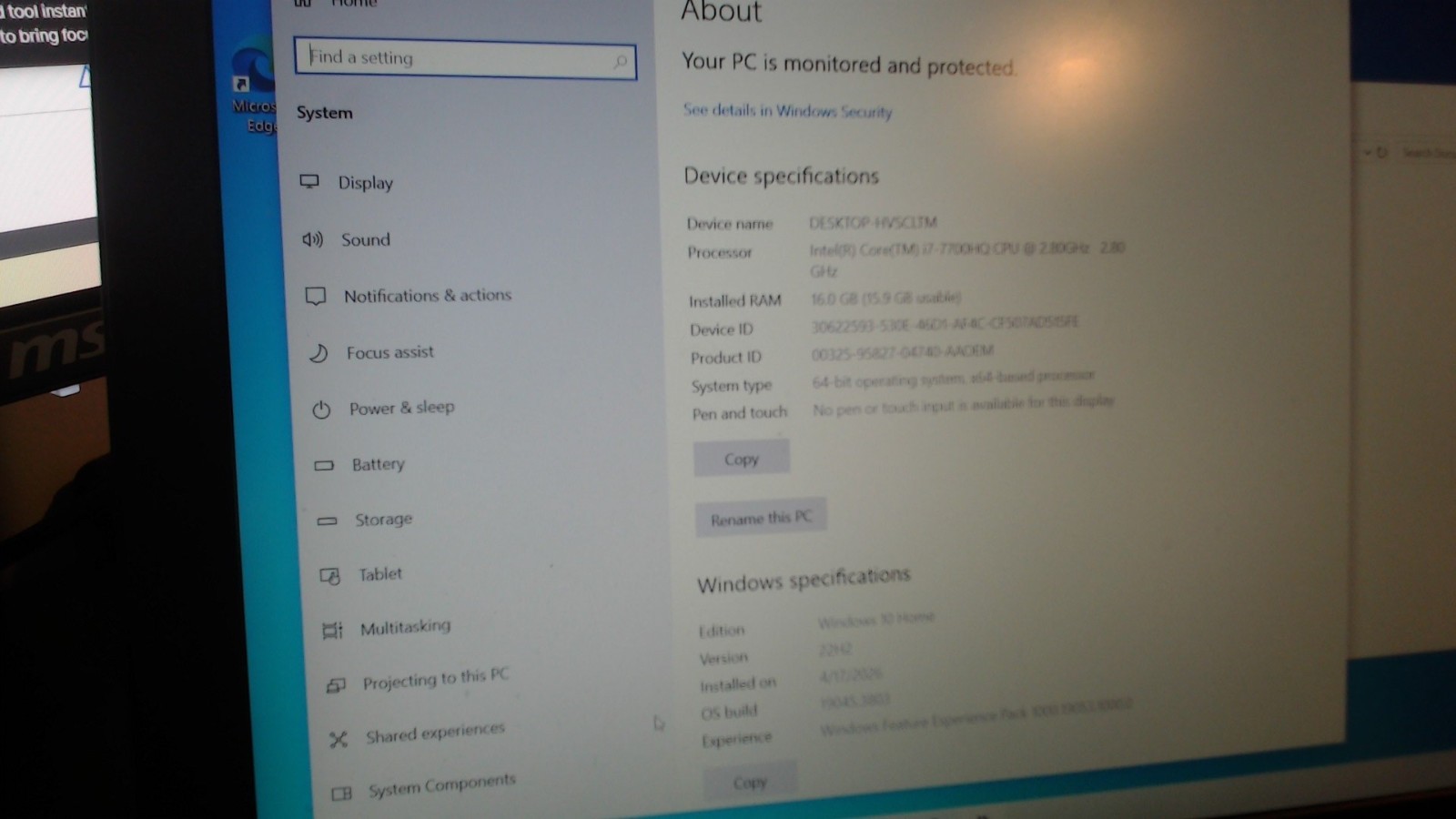The image size is (1456, 819).
Task: Click the magnifier icon in search box
Action: click(x=620, y=62)
